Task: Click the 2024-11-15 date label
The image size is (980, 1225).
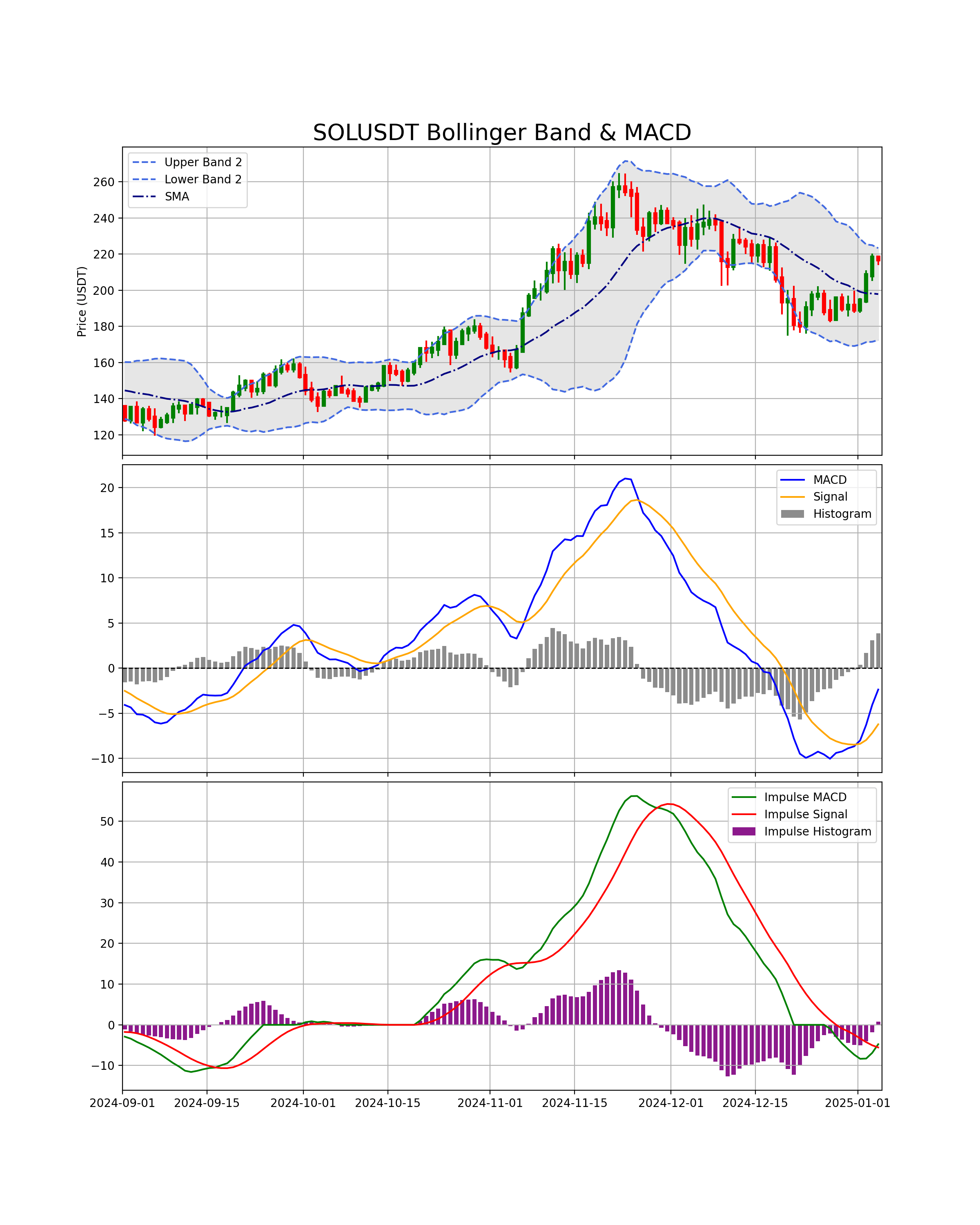Action: coord(575,1103)
